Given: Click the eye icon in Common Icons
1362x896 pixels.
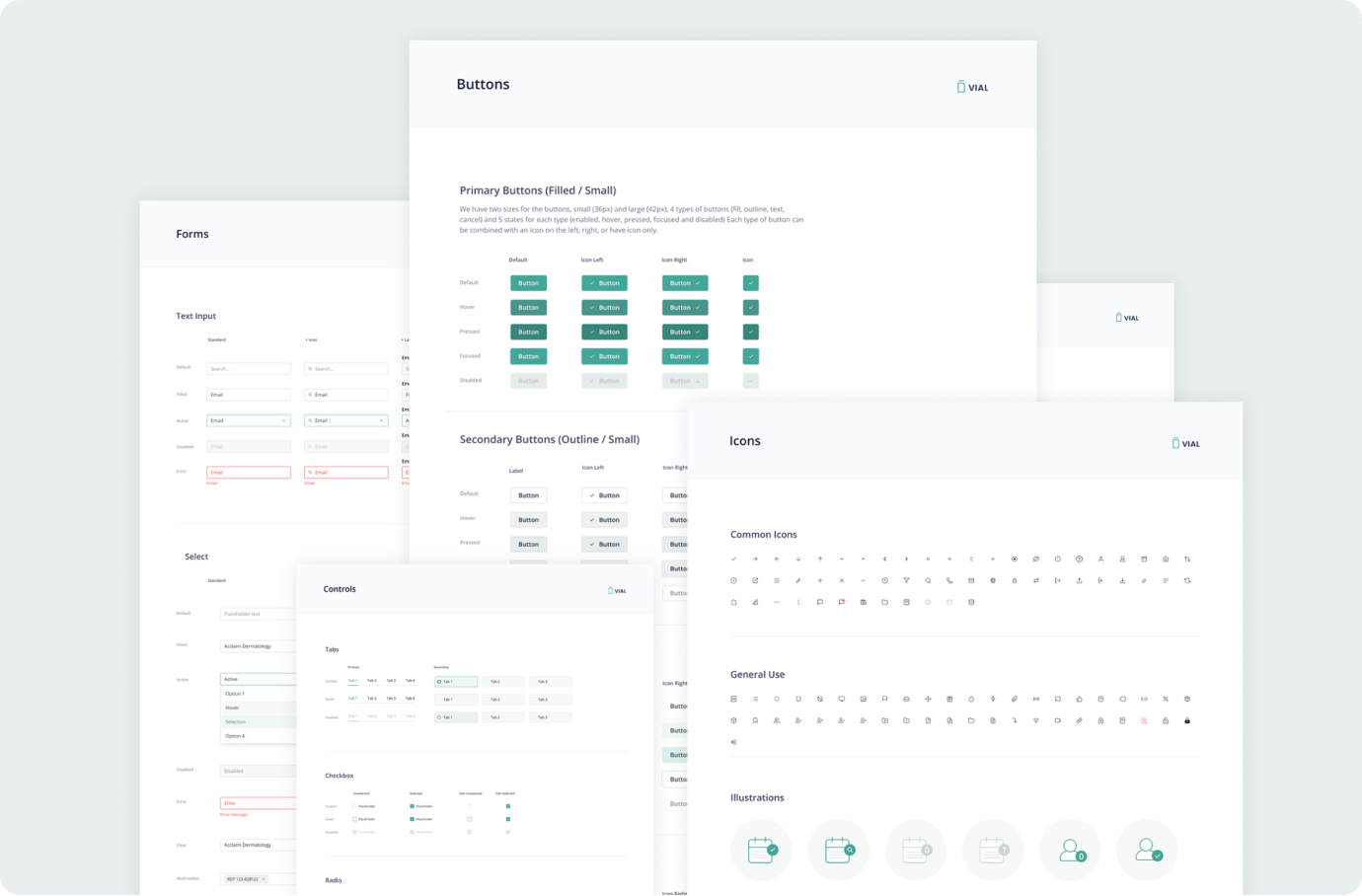Looking at the screenshot, I should (1014, 560).
